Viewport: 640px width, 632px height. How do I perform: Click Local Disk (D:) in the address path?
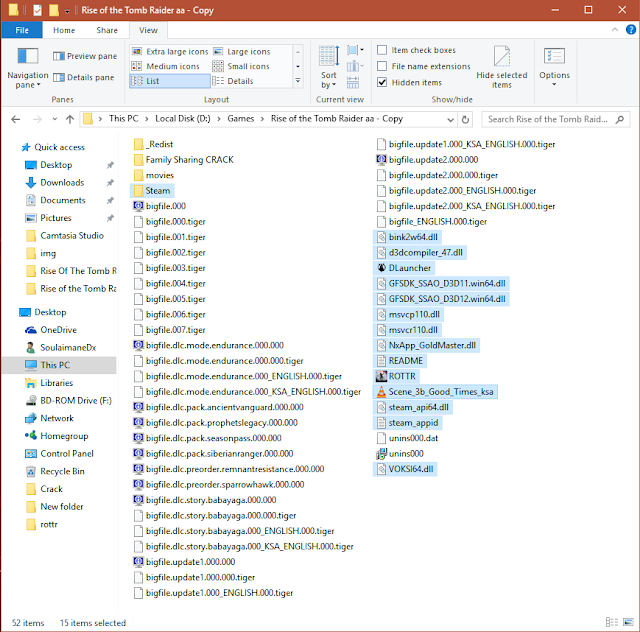coord(182,118)
